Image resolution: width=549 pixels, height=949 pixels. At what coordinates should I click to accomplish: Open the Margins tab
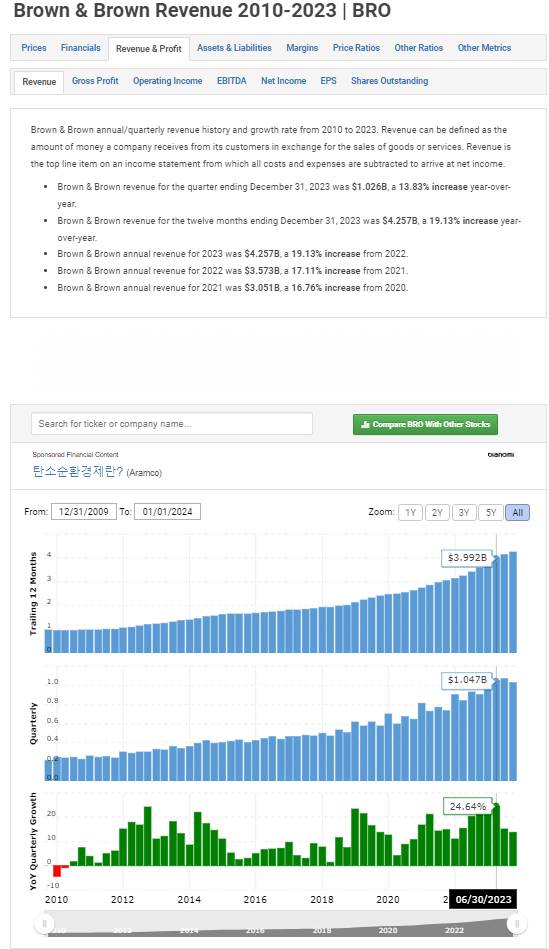302,48
